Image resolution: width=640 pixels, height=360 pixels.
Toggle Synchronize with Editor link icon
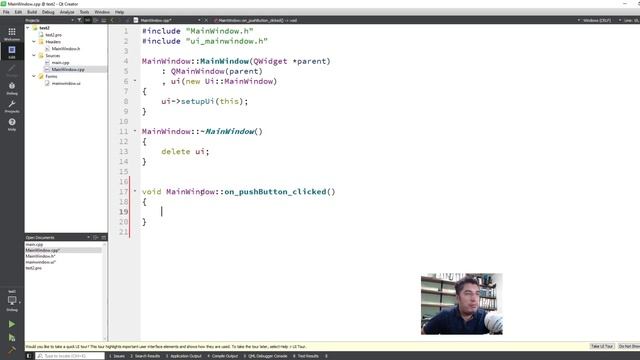(87, 20)
